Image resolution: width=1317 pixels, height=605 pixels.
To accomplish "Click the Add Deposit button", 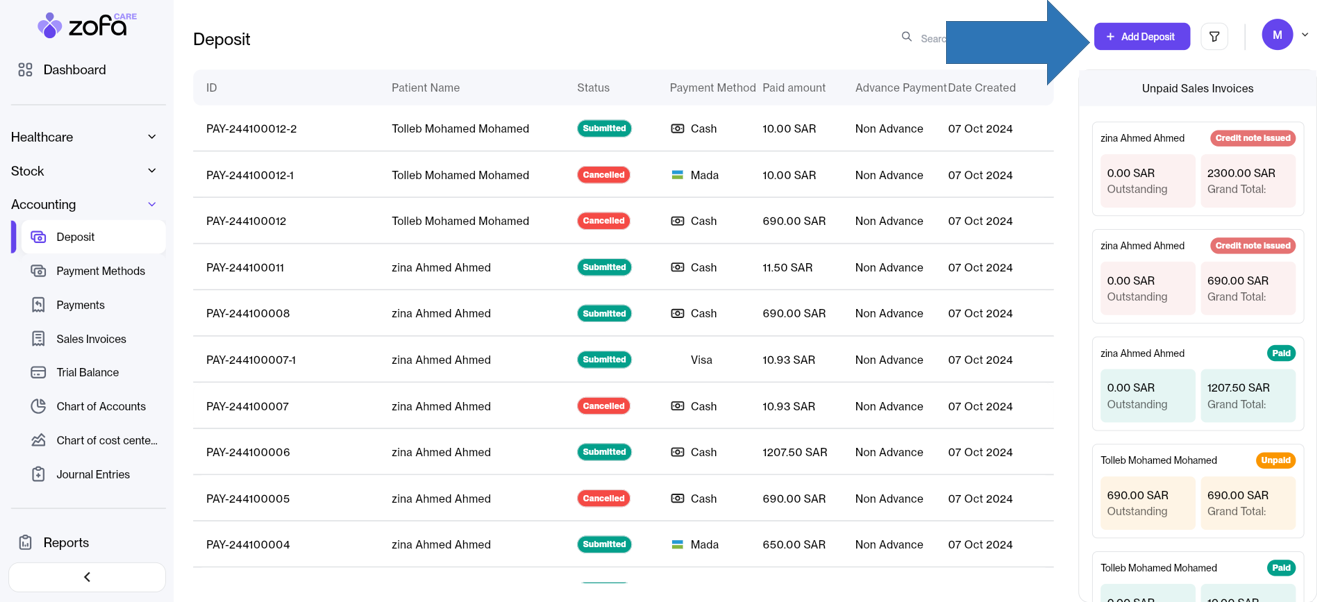I will point(1141,37).
